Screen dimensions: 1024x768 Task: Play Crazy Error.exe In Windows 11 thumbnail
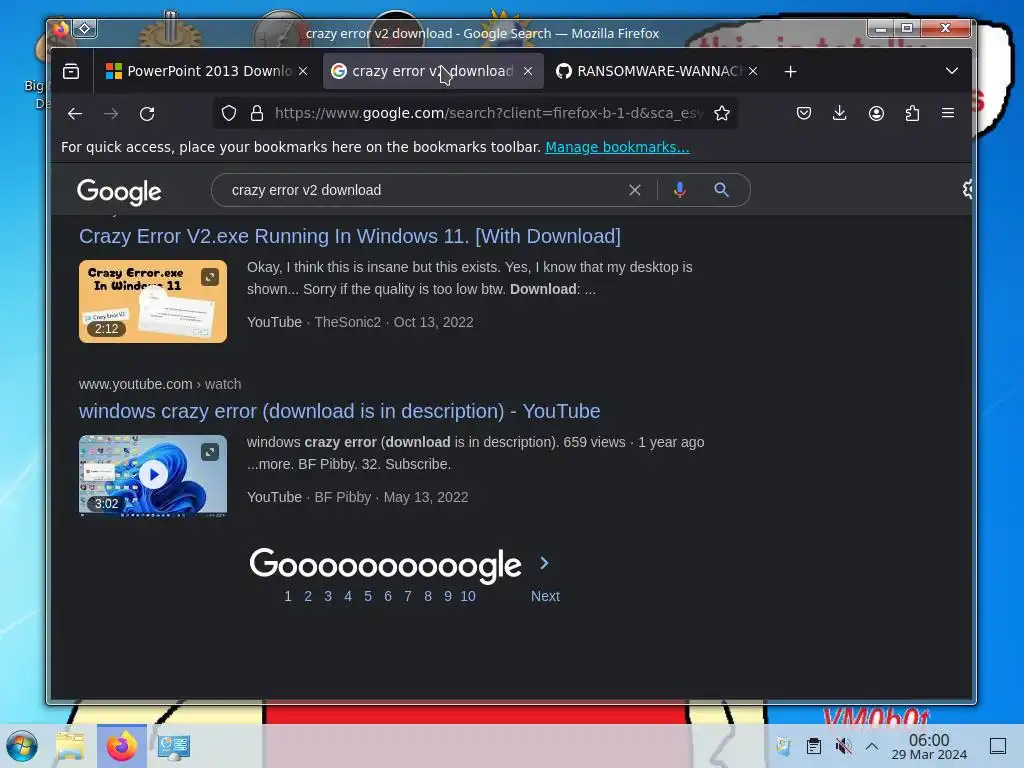pos(153,301)
